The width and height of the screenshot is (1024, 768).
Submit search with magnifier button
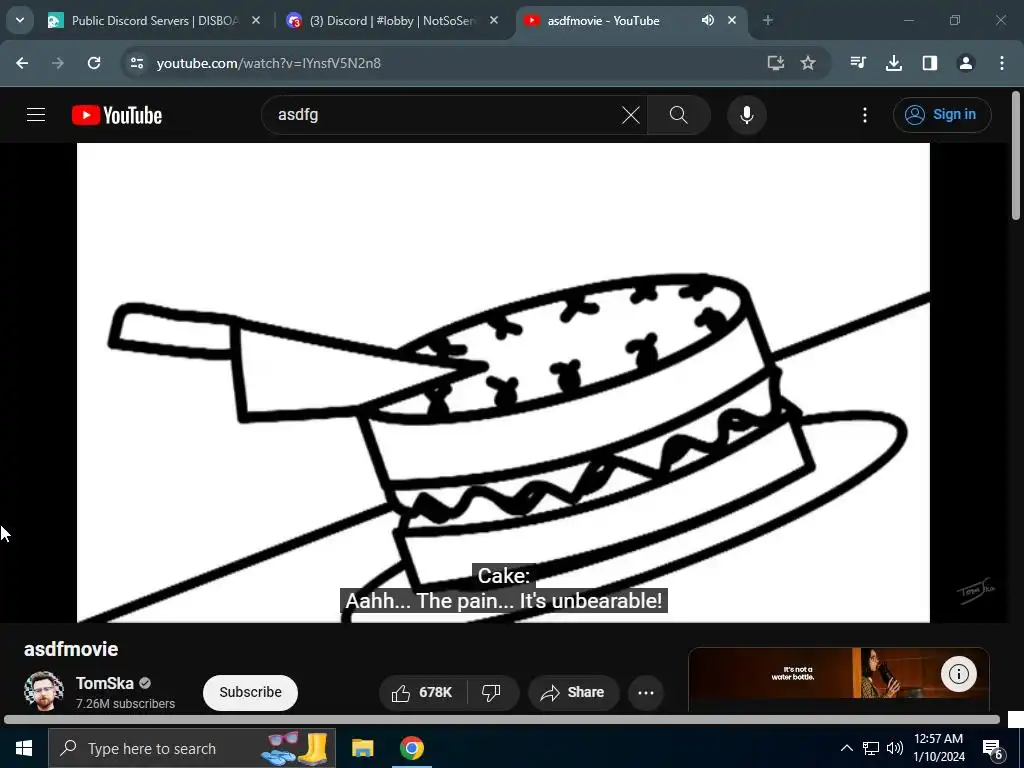[x=679, y=115]
